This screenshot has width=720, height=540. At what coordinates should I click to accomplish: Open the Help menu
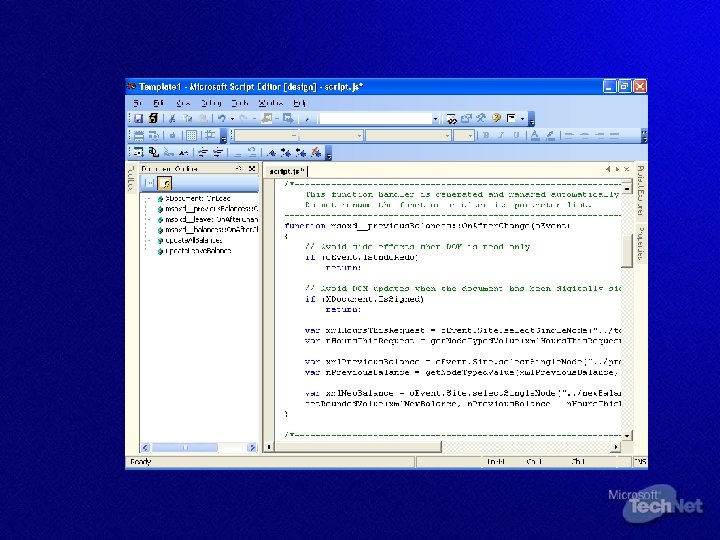299,103
